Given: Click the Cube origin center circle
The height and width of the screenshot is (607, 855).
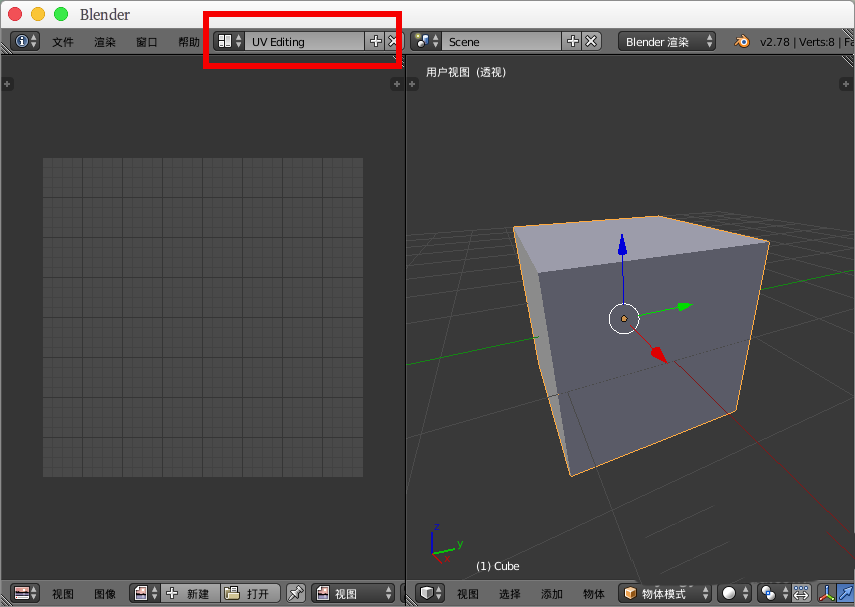Looking at the screenshot, I should [624, 318].
